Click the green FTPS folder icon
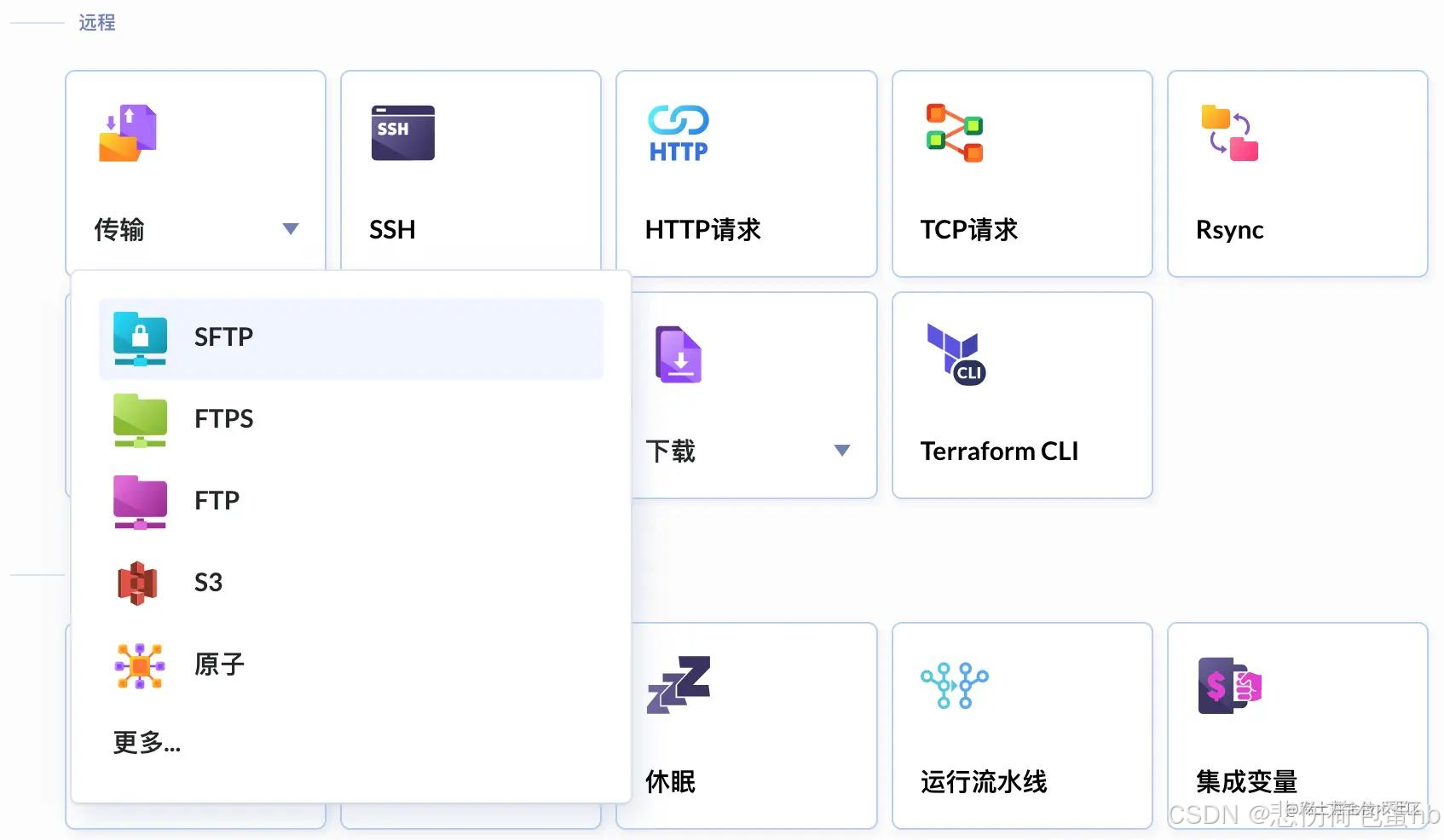Image resolution: width=1444 pixels, height=840 pixels. [140, 420]
